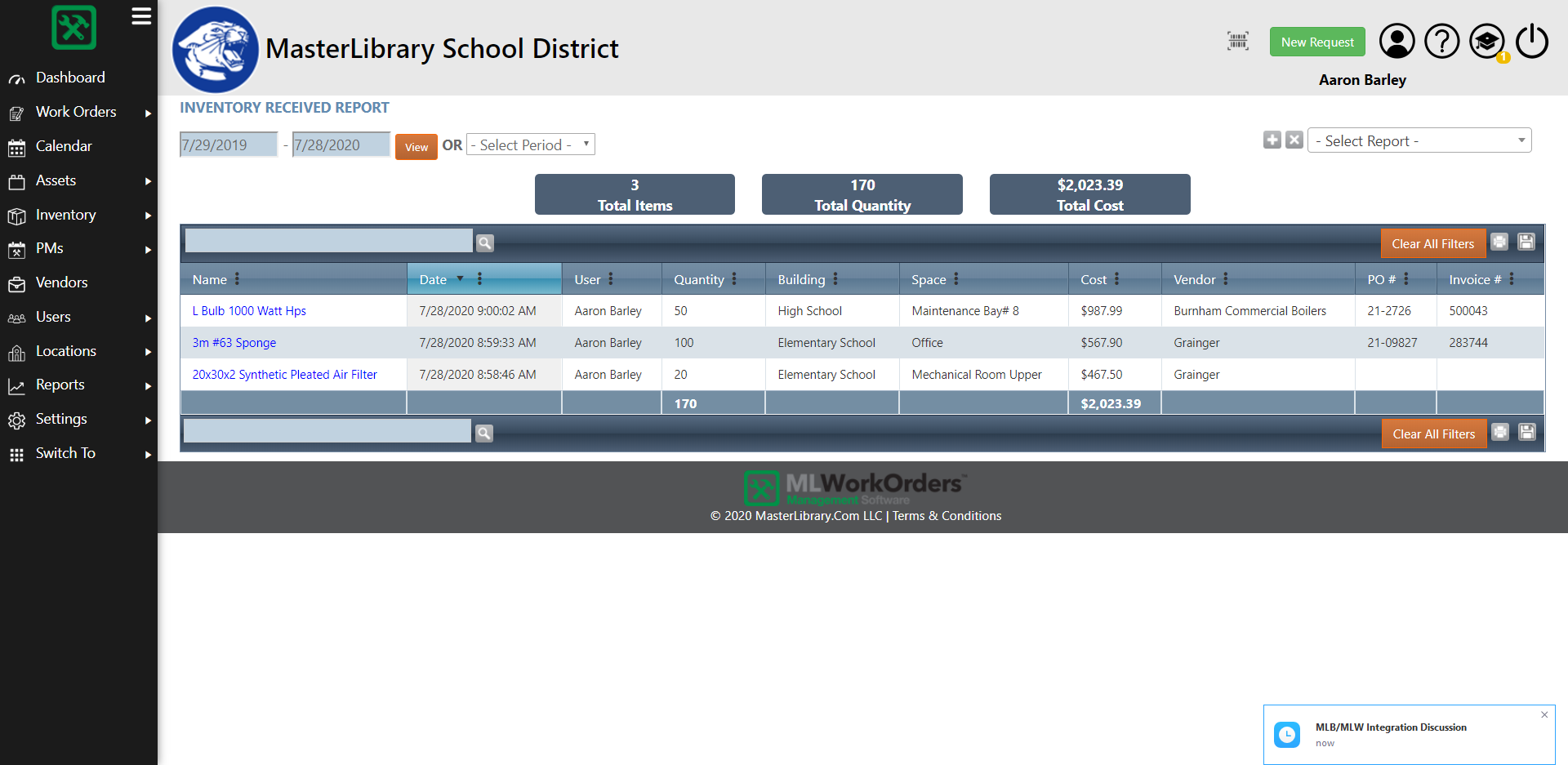Open 20x30x2 Synthetic Pleated Air Filter link
Screen dimensions: 1568x765
click(x=285, y=375)
